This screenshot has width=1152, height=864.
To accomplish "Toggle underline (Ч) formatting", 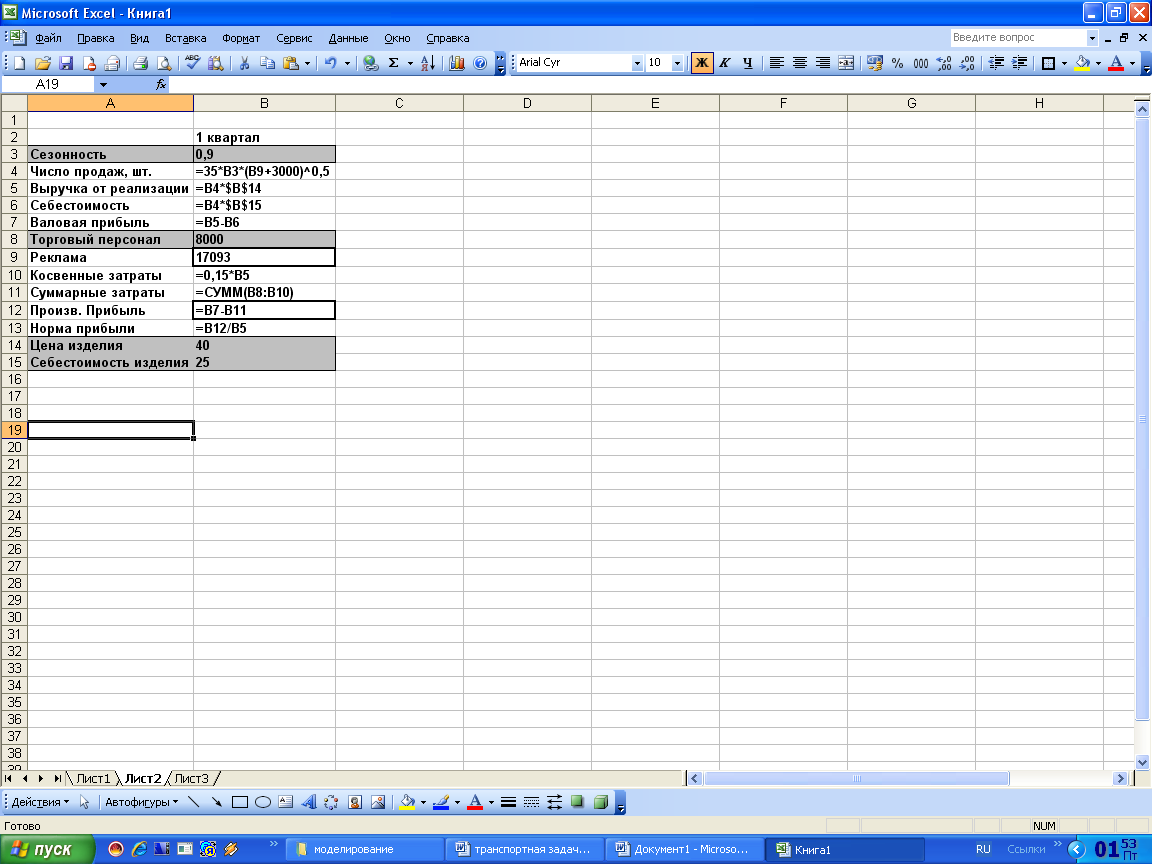I will (x=747, y=63).
